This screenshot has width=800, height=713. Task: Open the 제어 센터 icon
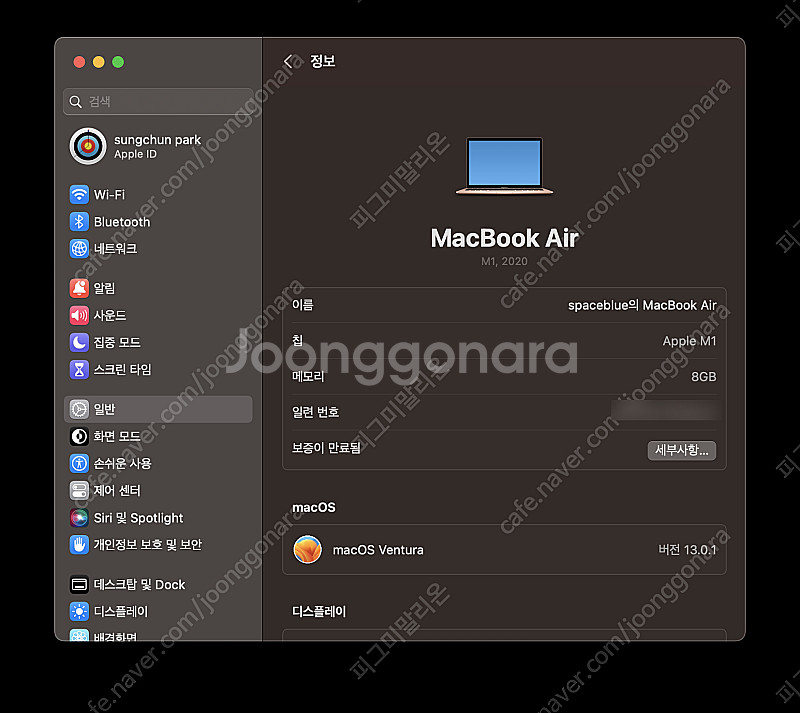coord(79,490)
